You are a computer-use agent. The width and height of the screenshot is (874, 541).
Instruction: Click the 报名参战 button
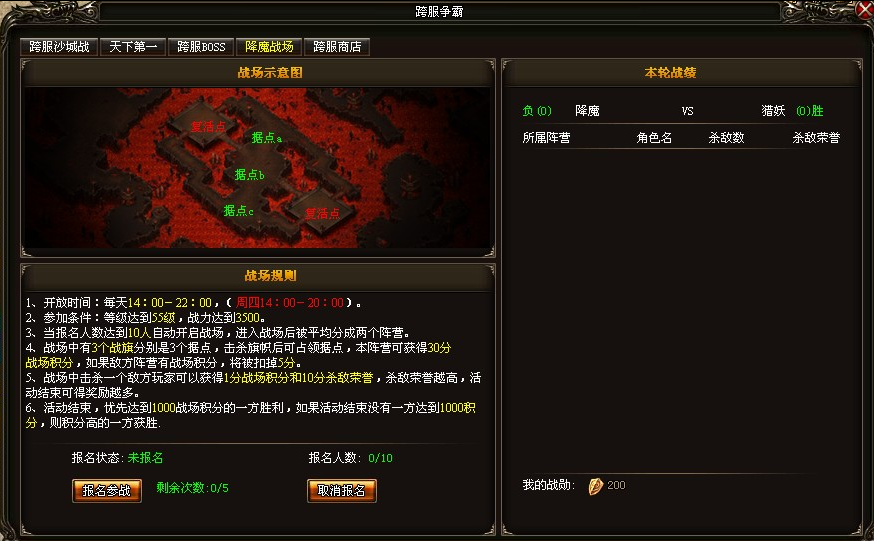[106, 491]
